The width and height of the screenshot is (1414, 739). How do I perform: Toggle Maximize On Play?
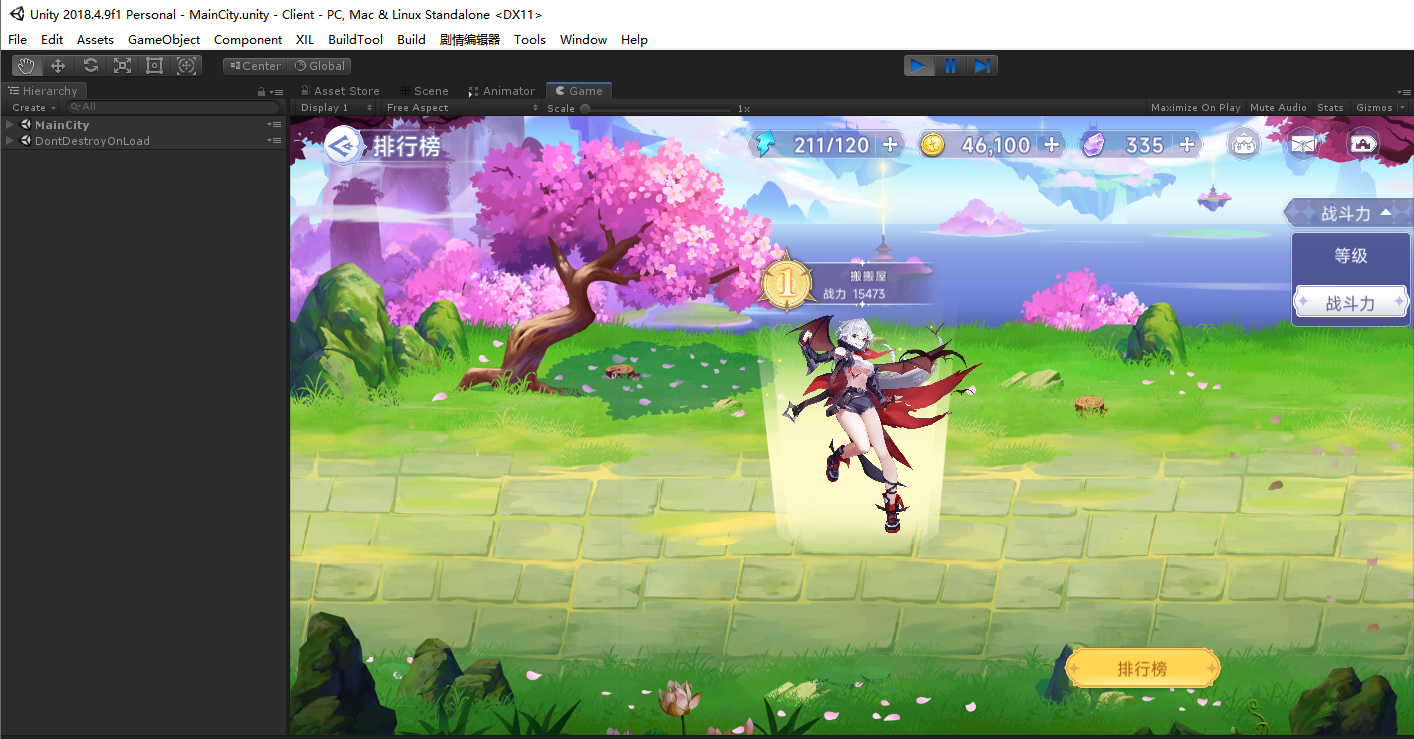pyautogui.click(x=1195, y=108)
